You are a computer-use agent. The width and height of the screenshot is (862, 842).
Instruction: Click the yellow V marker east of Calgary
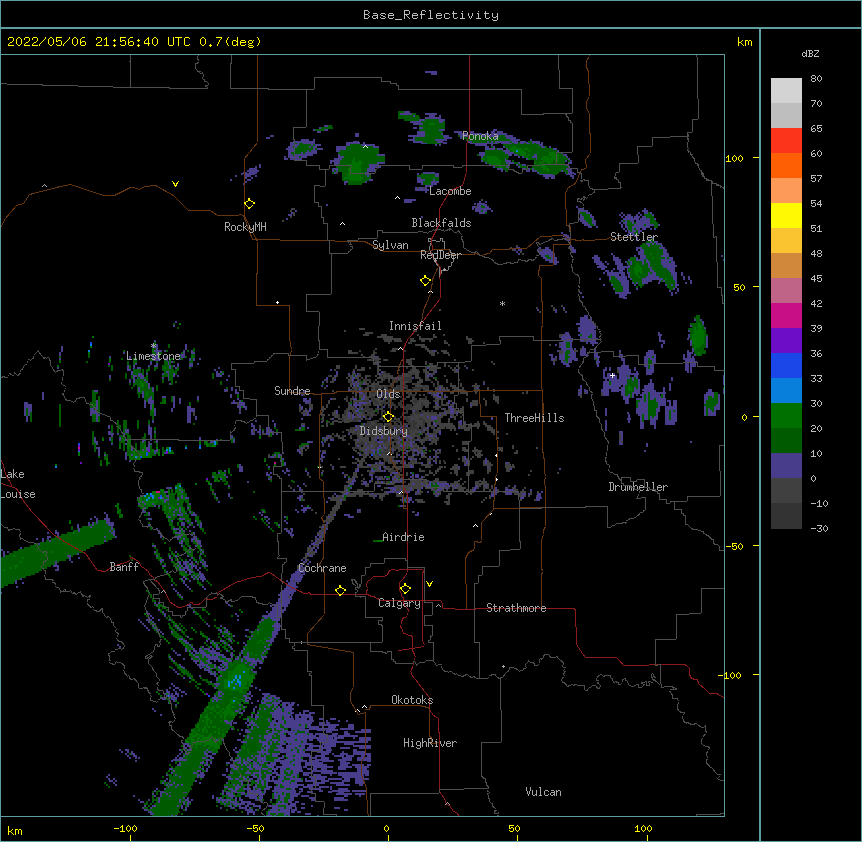click(x=429, y=584)
